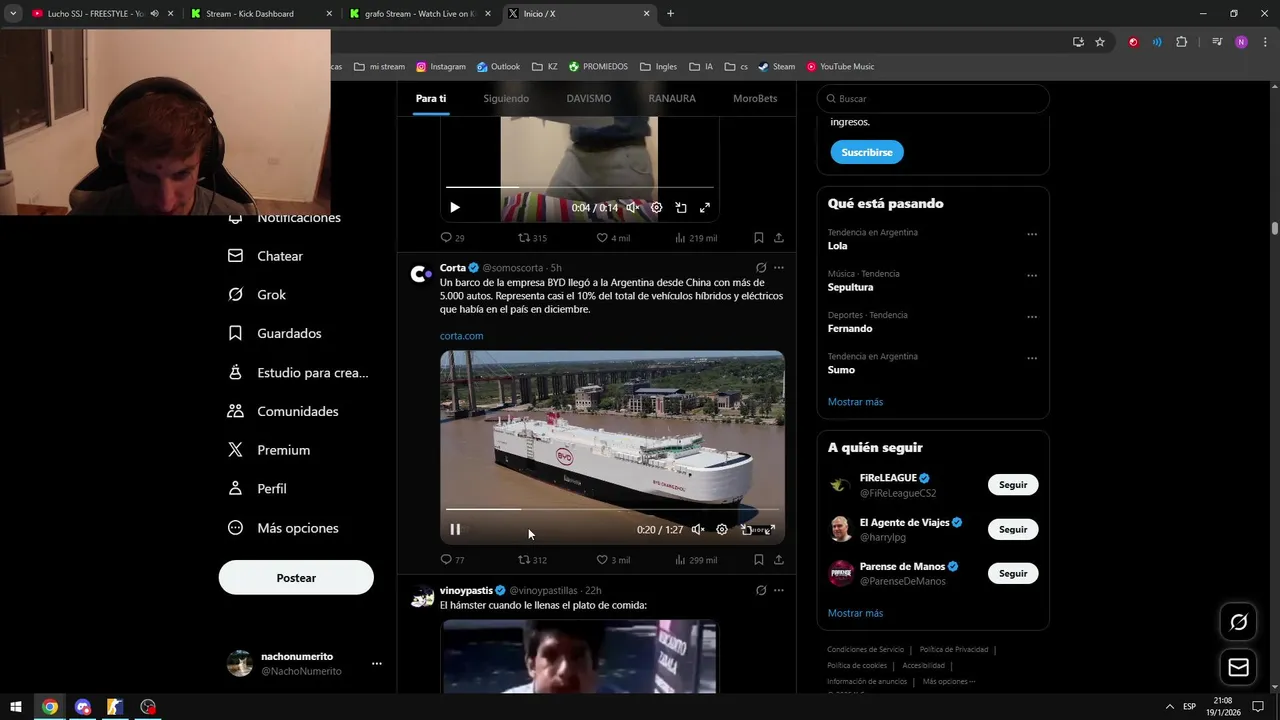1280x720 pixels.
Task: Open Chrome media control icon
Action: click(1217, 42)
